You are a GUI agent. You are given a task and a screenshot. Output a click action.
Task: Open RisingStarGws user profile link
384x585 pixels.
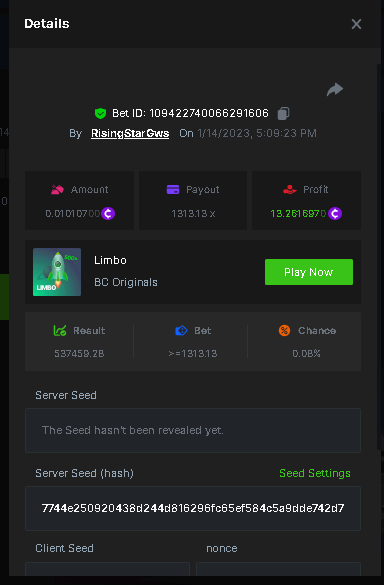point(130,133)
